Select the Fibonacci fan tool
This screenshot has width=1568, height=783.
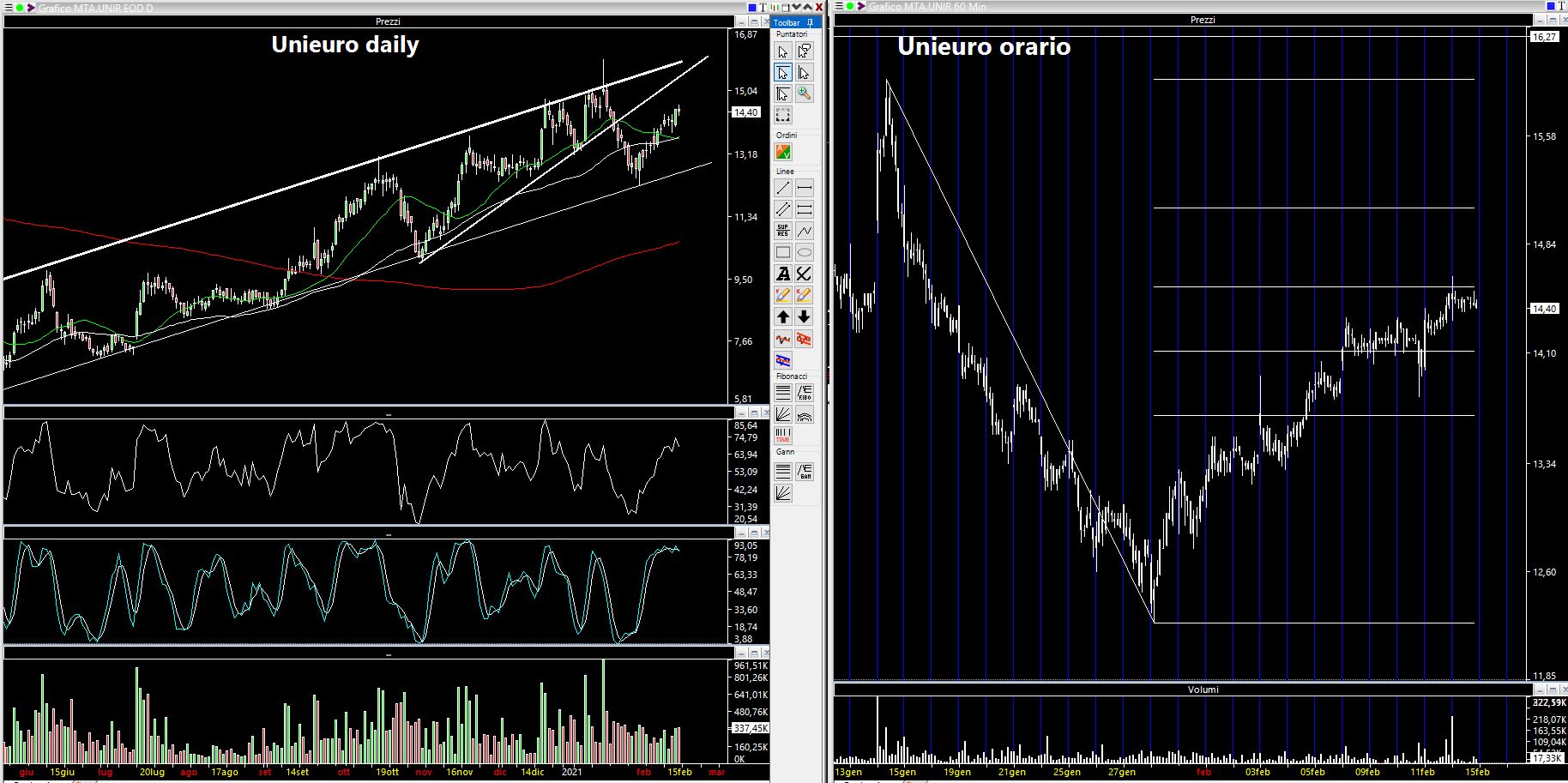[783, 414]
